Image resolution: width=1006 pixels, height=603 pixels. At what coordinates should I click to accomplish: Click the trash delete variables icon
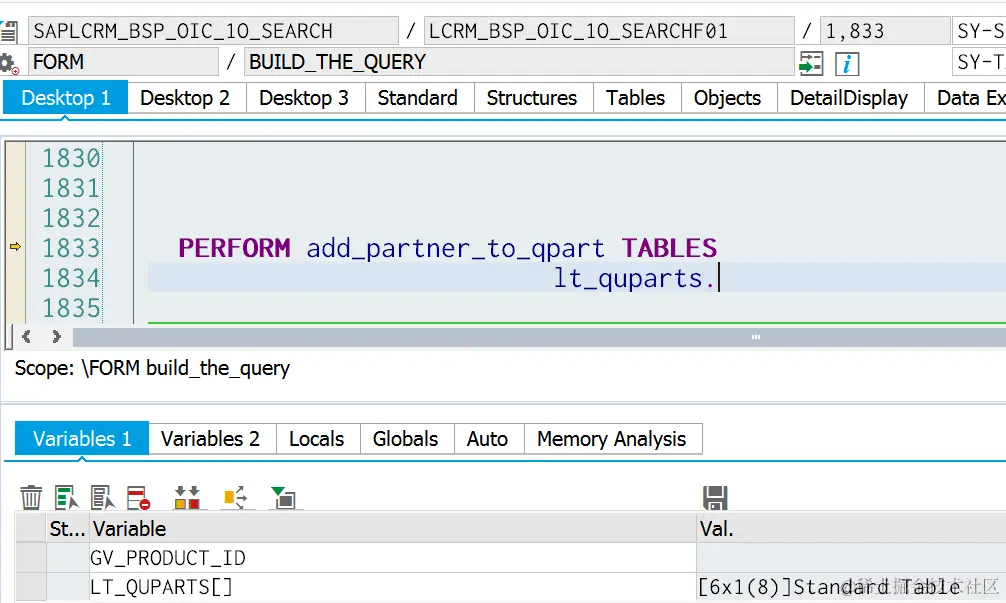pyautogui.click(x=31, y=497)
